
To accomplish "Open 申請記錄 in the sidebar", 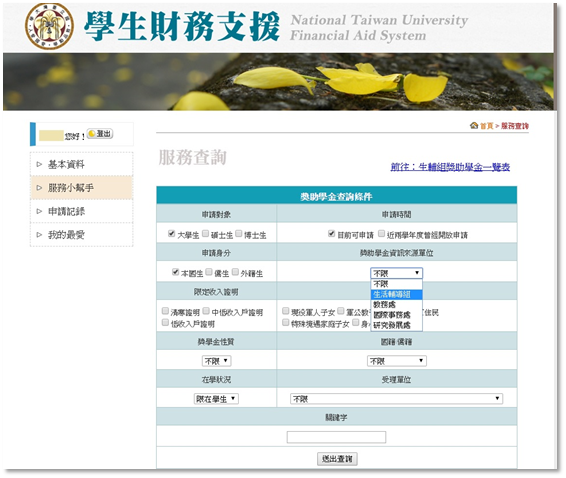I will tap(82, 211).
